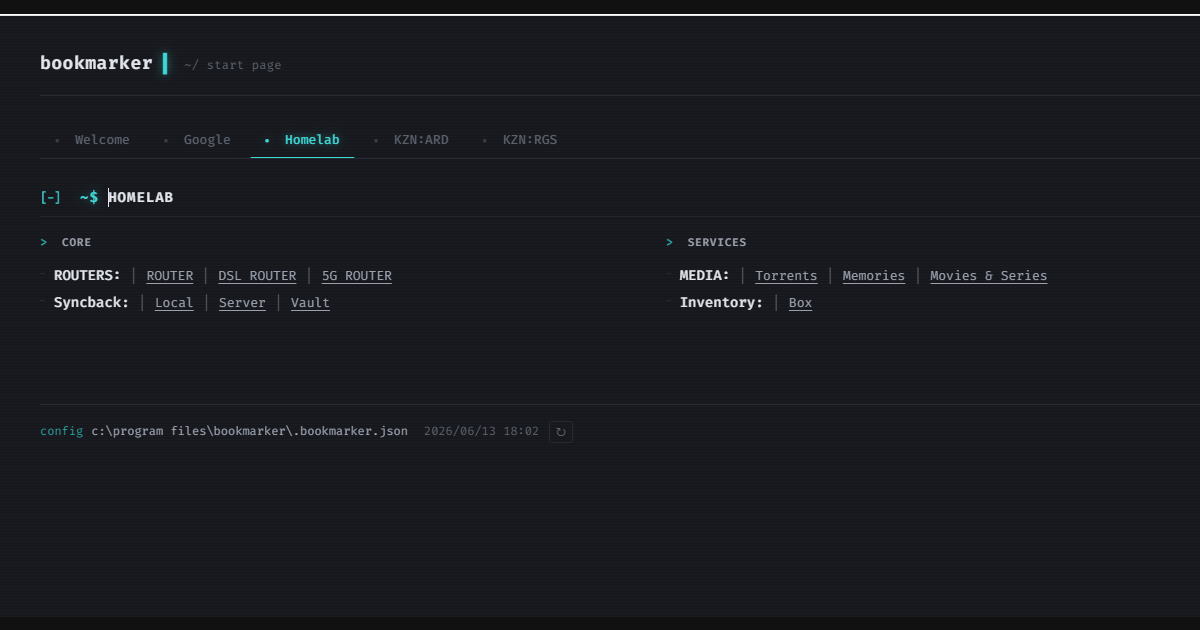
Task: Click the Inventory: row label
Action: [722, 302]
